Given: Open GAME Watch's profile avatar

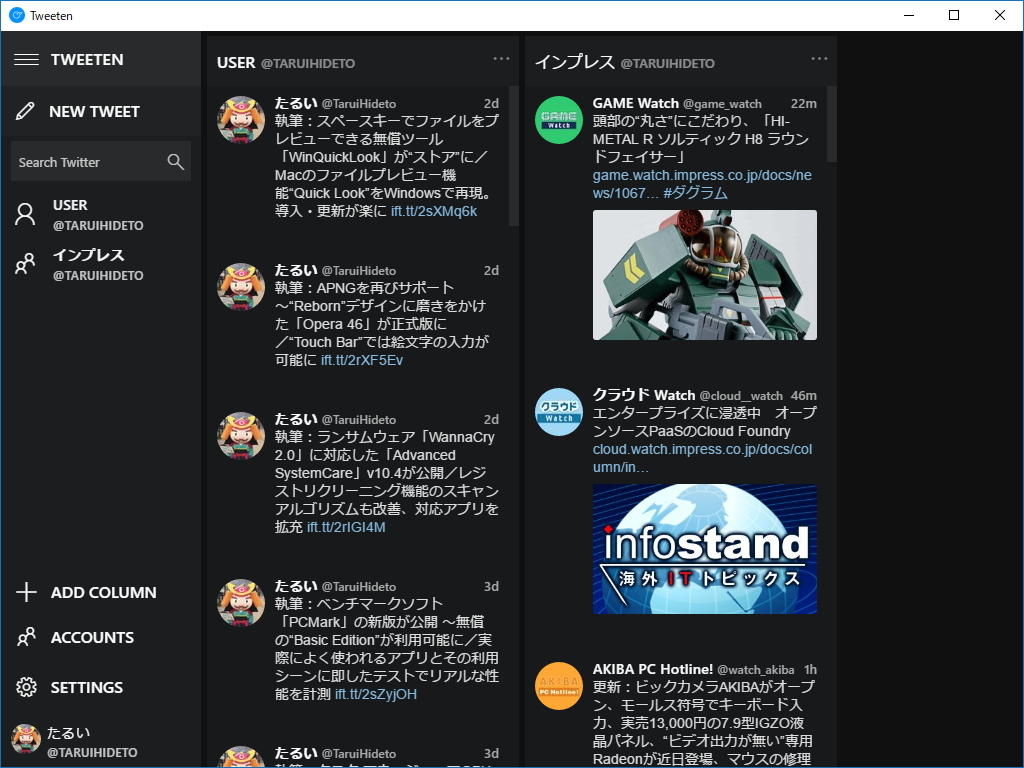Looking at the screenshot, I should point(558,119).
